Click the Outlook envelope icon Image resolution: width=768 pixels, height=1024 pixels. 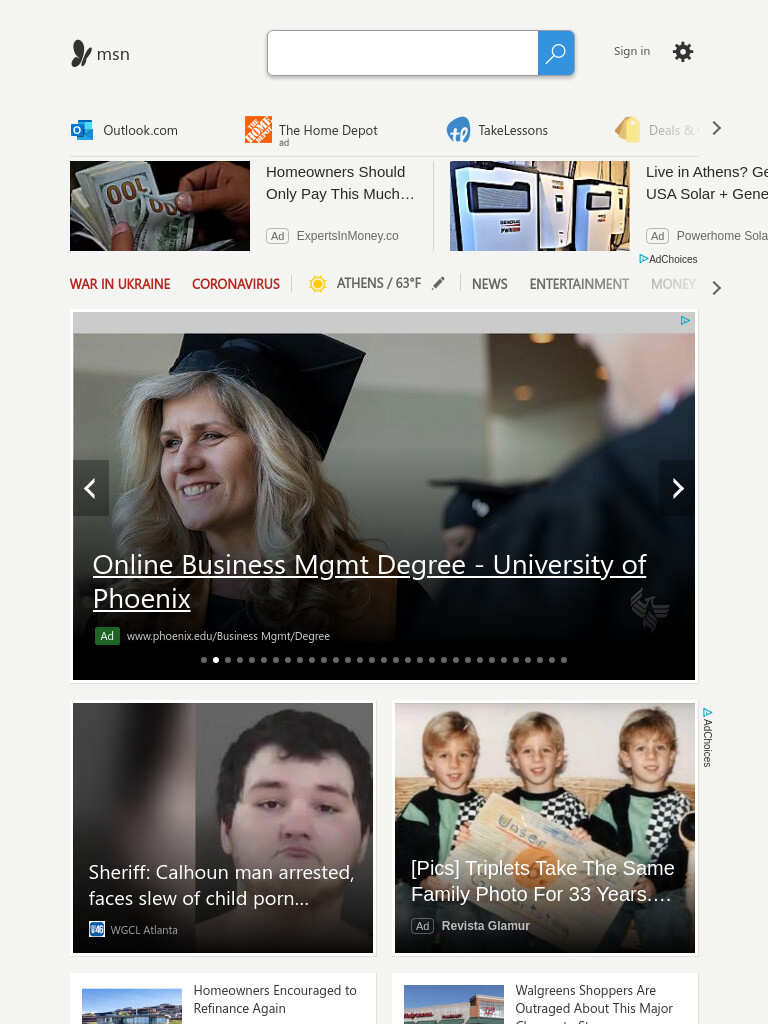pos(82,130)
